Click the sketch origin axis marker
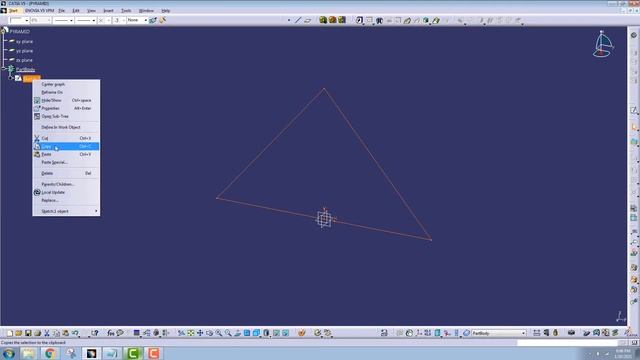The width and height of the screenshot is (640, 360). click(x=324, y=219)
